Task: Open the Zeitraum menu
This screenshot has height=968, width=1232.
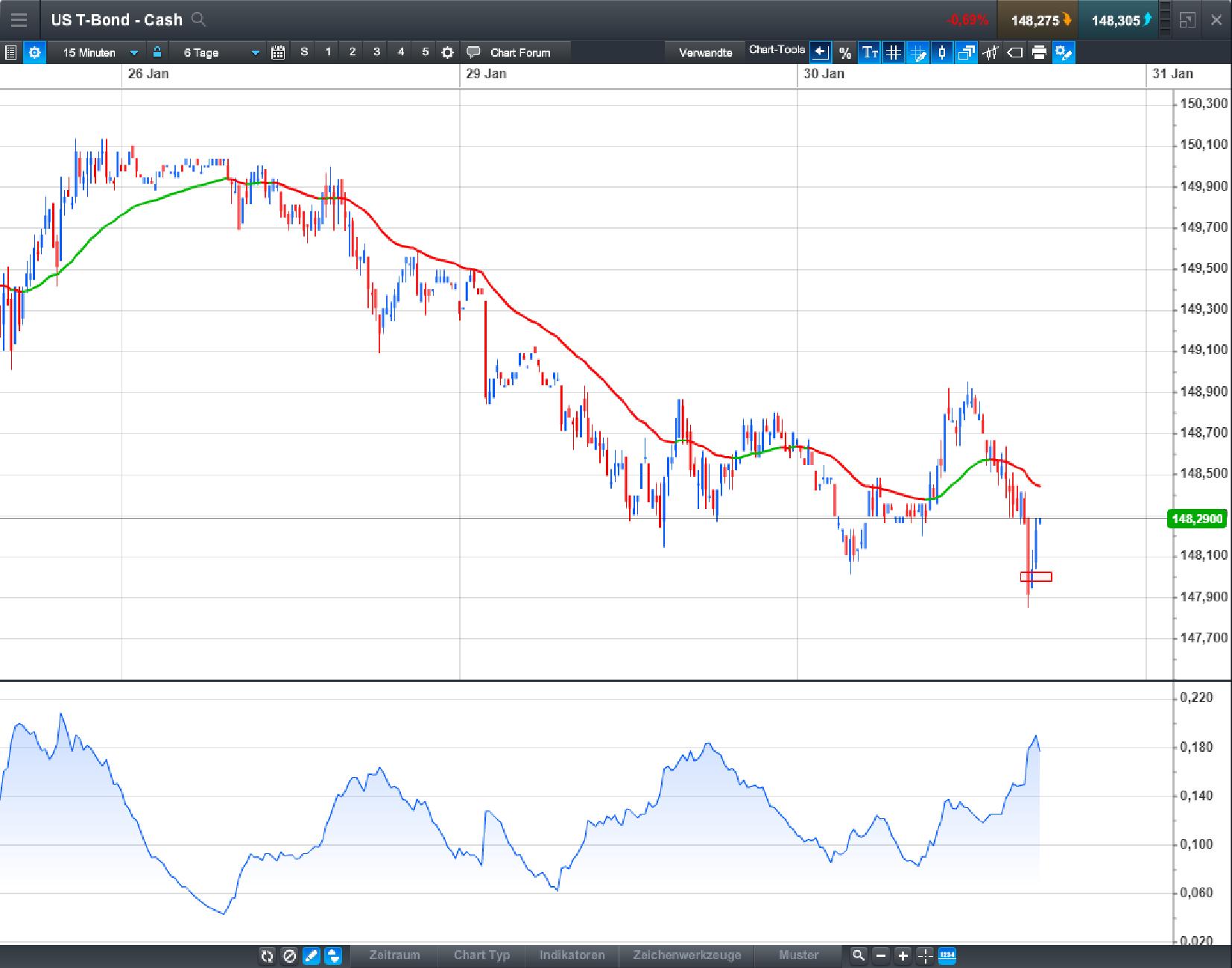Action: (x=394, y=955)
